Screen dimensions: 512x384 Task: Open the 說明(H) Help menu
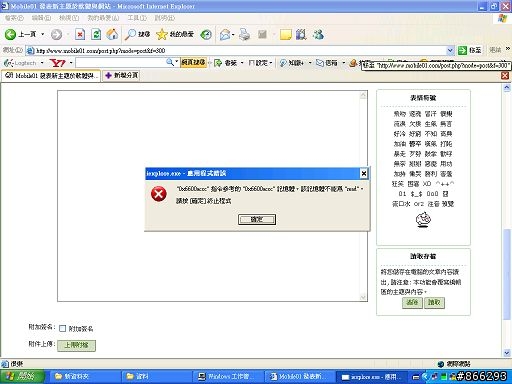click(x=165, y=18)
